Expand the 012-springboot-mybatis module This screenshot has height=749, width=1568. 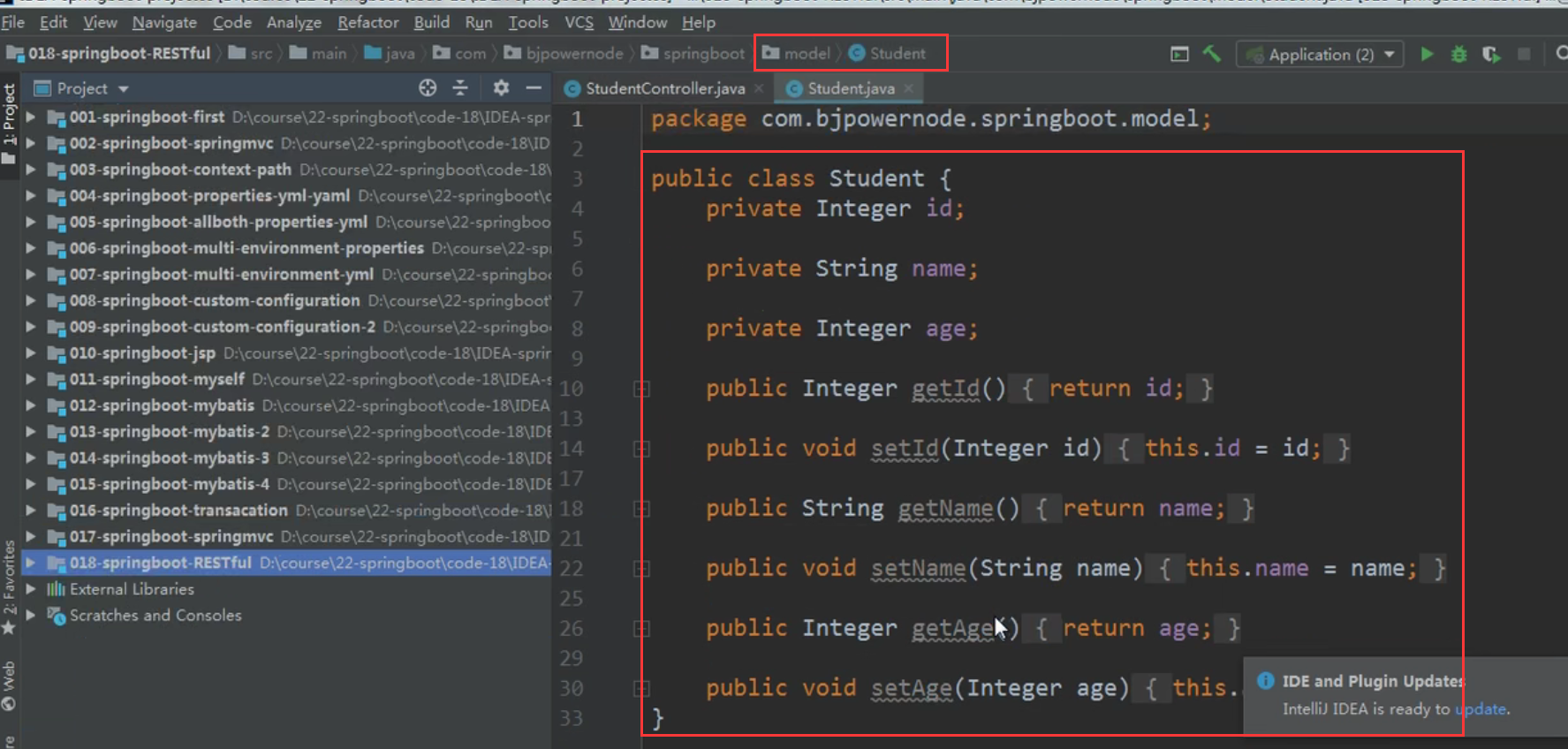pos(31,405)
